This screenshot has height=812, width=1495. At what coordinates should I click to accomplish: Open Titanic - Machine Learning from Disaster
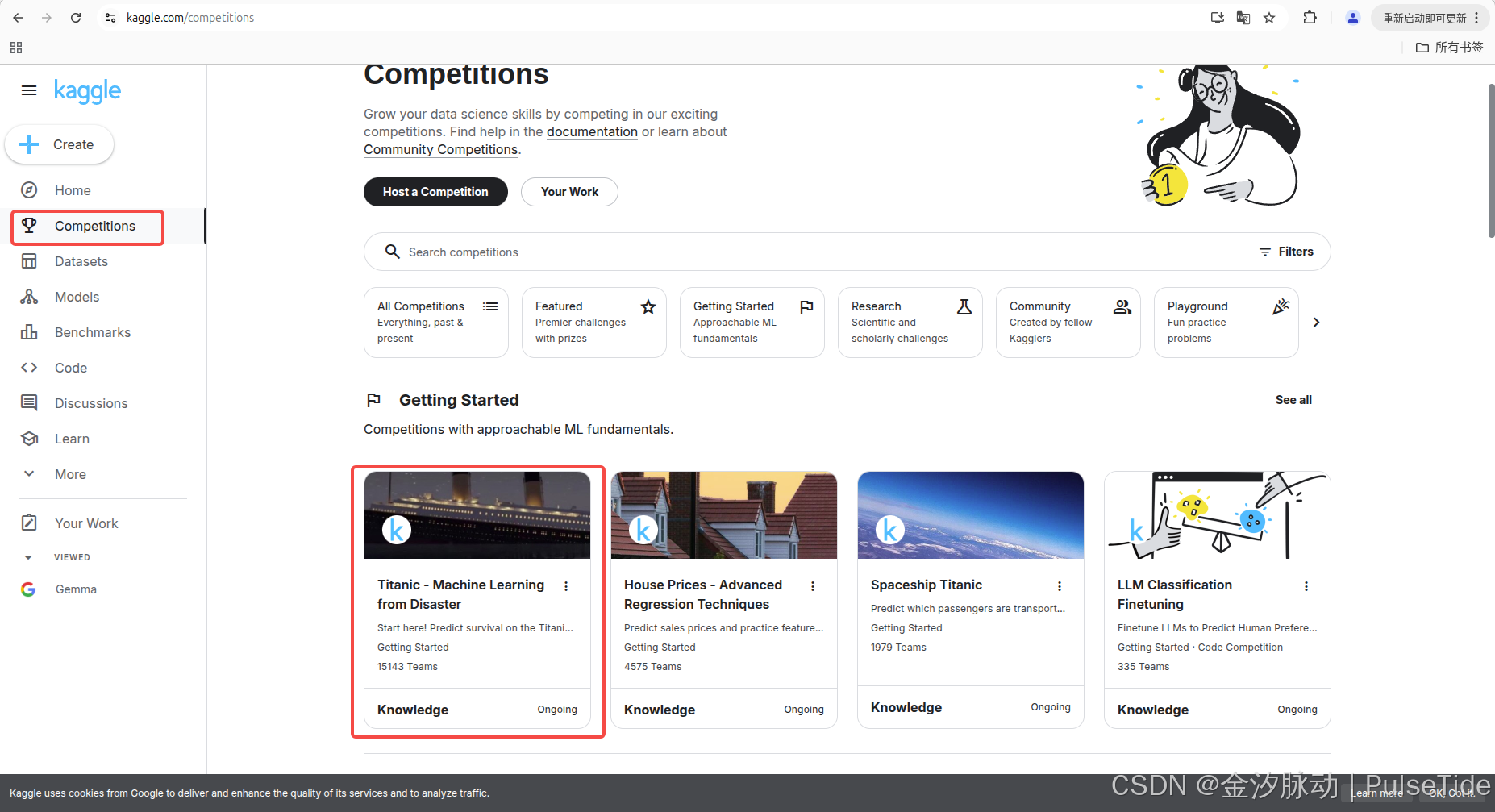(x=460, y=594)
